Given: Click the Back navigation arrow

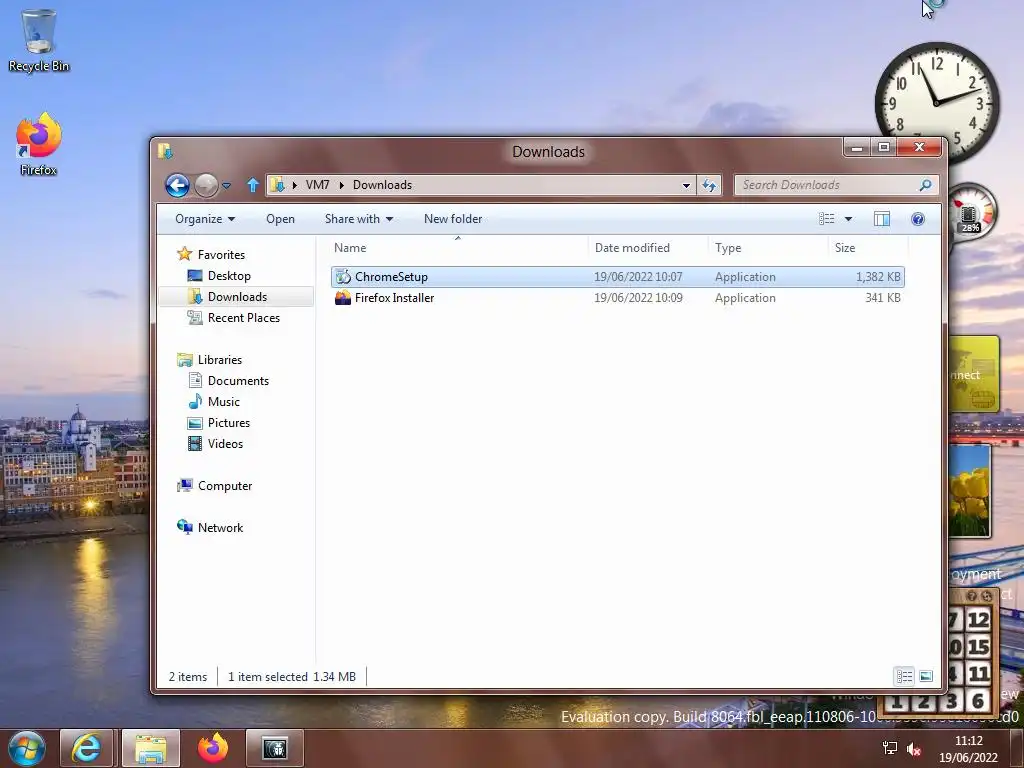Looking at the screenshot, I should (x=177, y=185).
